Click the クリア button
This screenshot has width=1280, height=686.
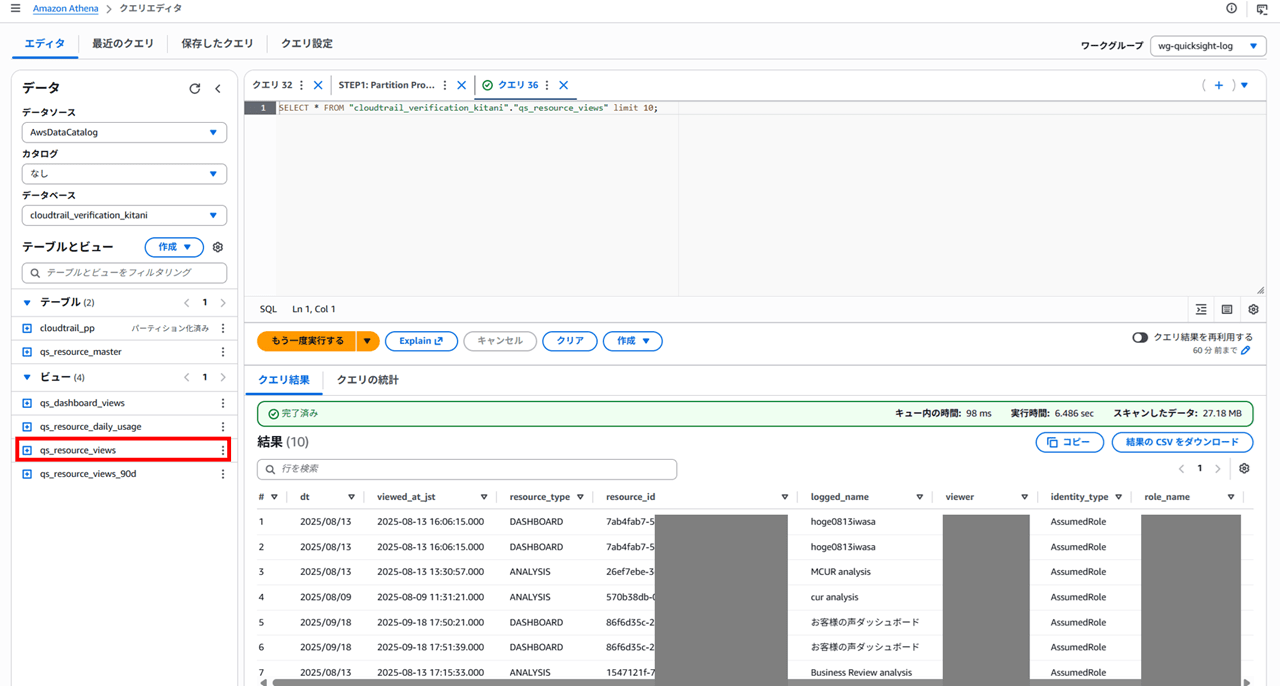click(x=570, y=341)
